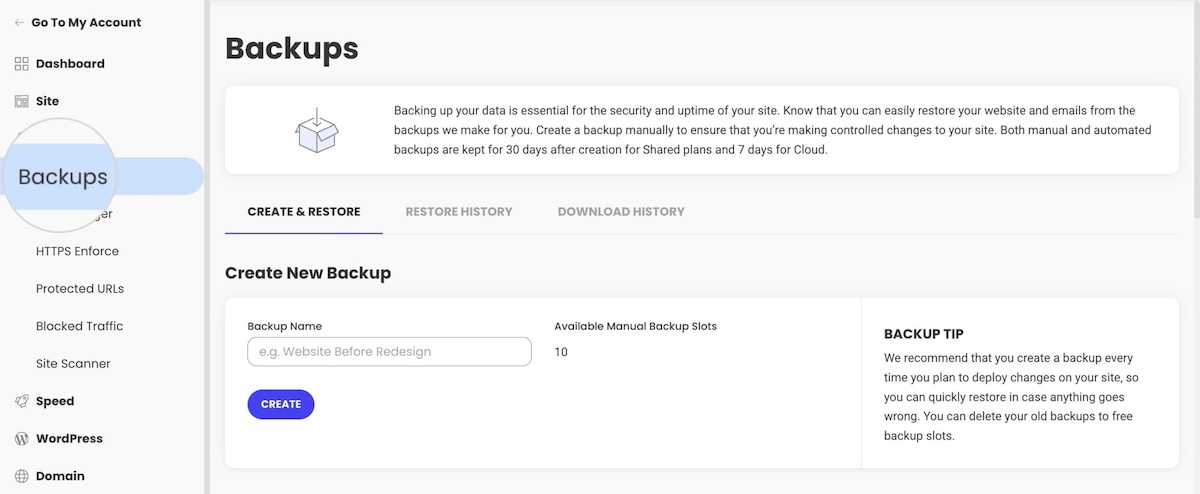The width and height of the screenshot is (1200, 494).
Task: Click the back arrow beside Go To My Account
Action: click(x=20, y=23)
